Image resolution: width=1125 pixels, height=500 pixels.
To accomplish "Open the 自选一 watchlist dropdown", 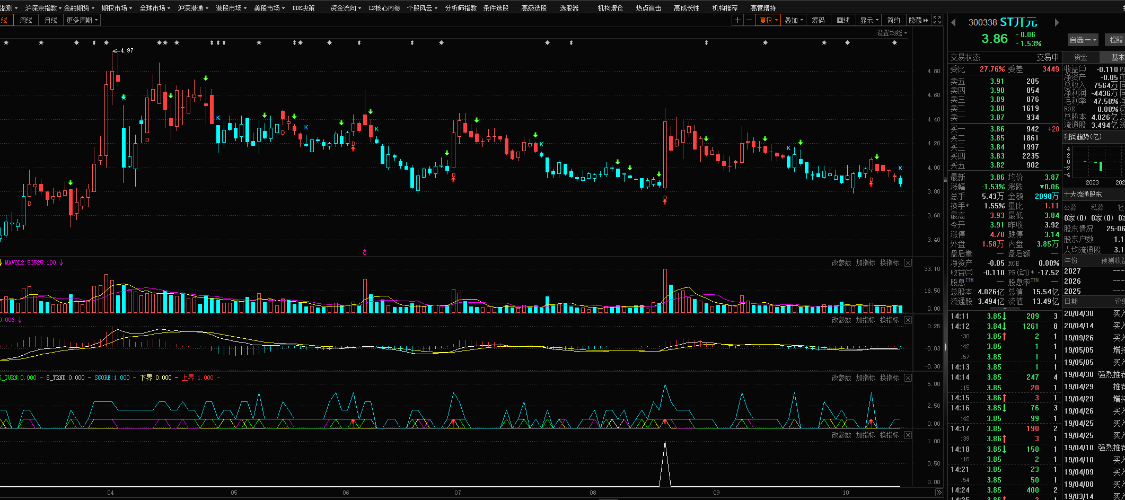I will point(1082,40).
